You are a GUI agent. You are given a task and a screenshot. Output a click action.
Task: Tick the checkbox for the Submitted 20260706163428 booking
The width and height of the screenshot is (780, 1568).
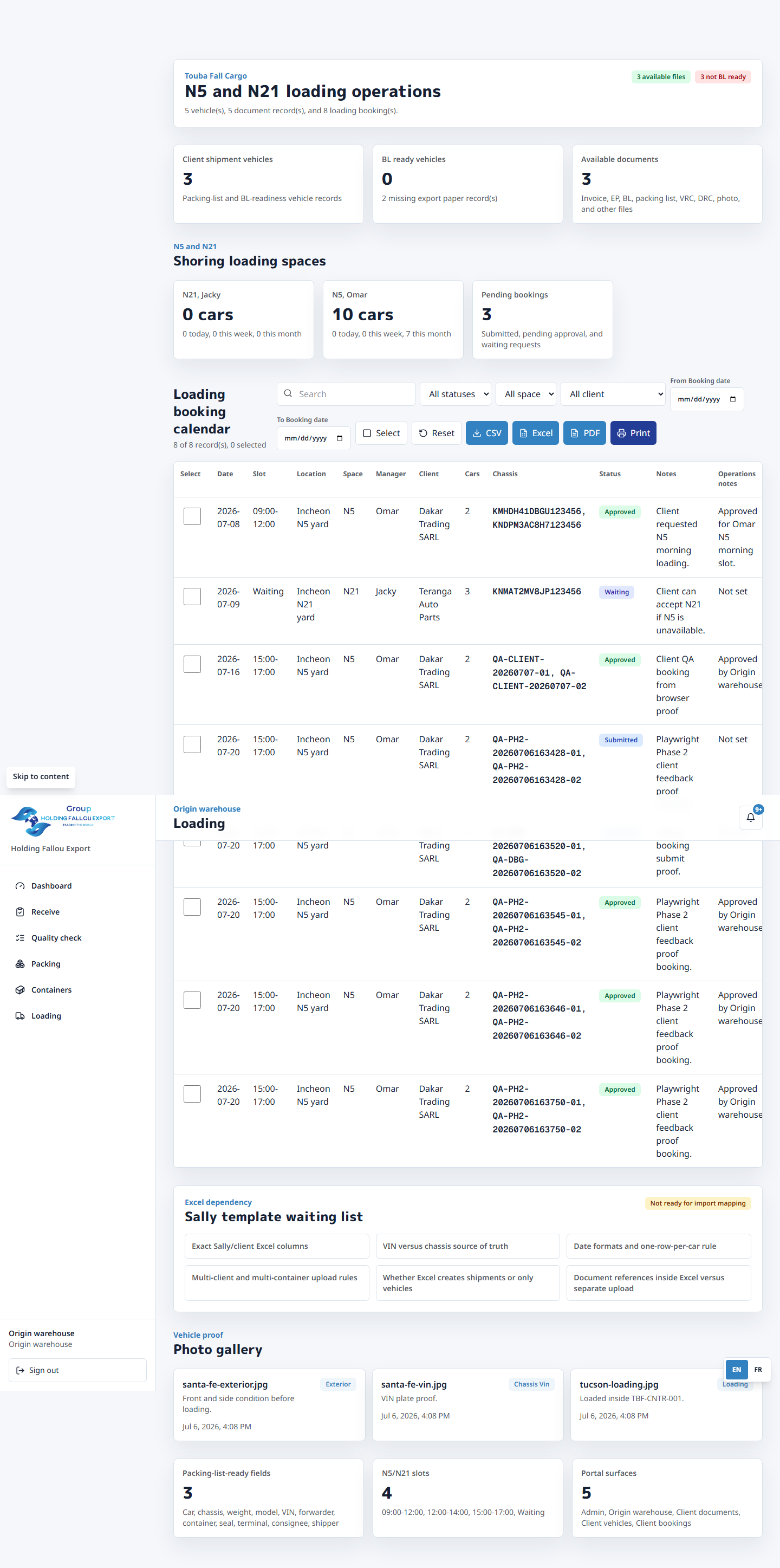(x=192, y=744)
